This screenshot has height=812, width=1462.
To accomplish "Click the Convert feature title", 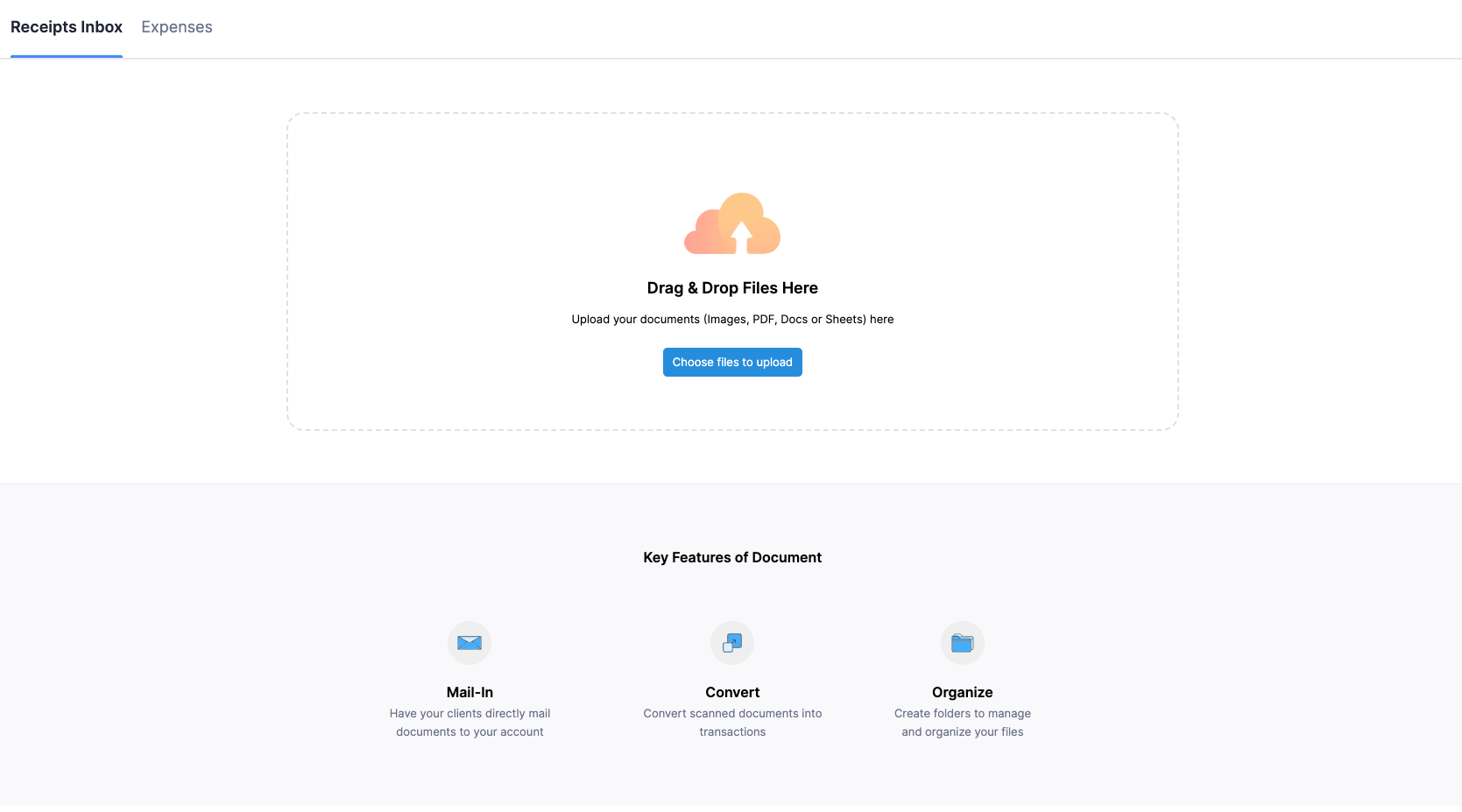I will [732, 692].
